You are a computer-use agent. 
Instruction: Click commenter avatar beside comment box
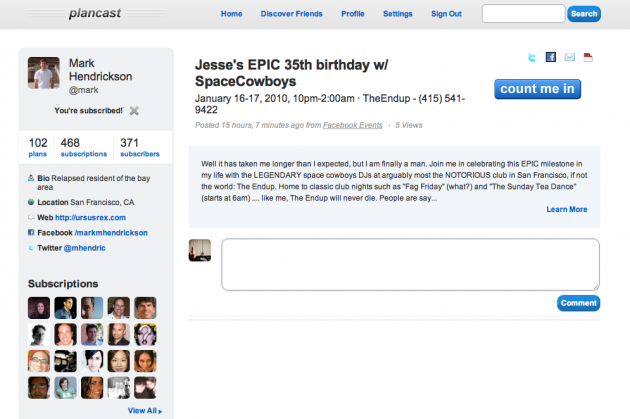200,250
